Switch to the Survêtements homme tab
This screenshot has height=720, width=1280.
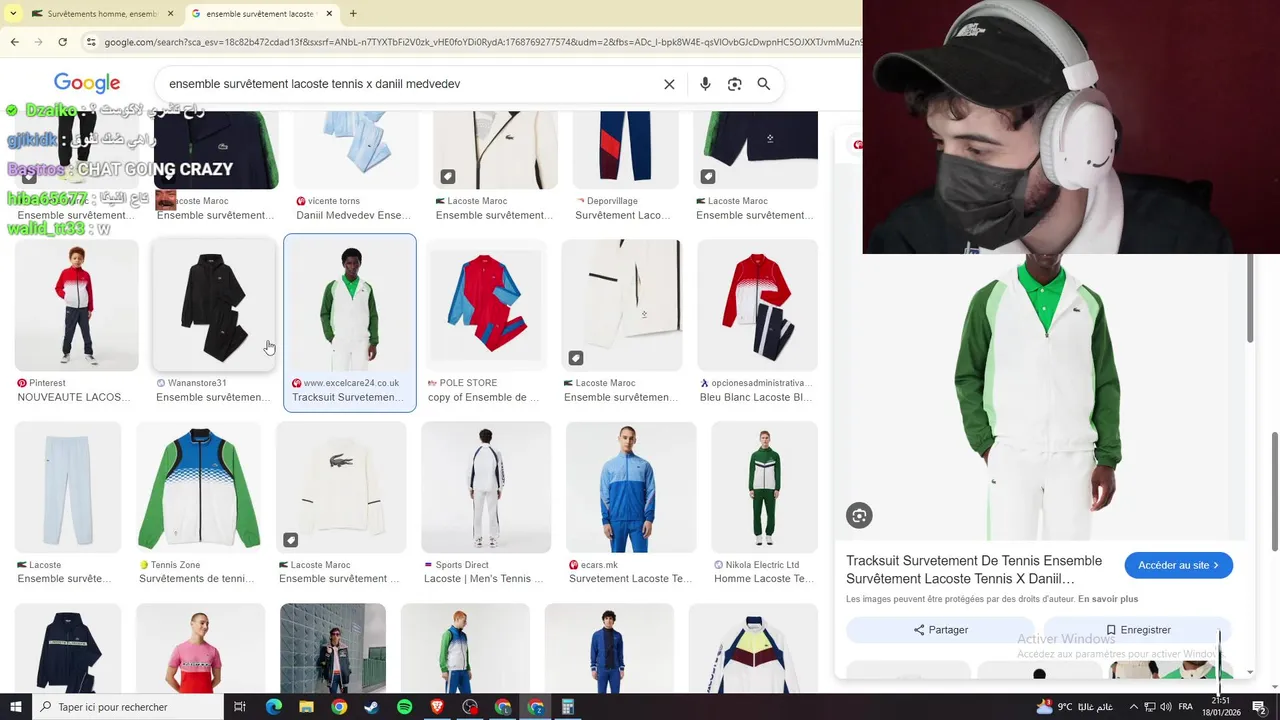click(95, 14)
